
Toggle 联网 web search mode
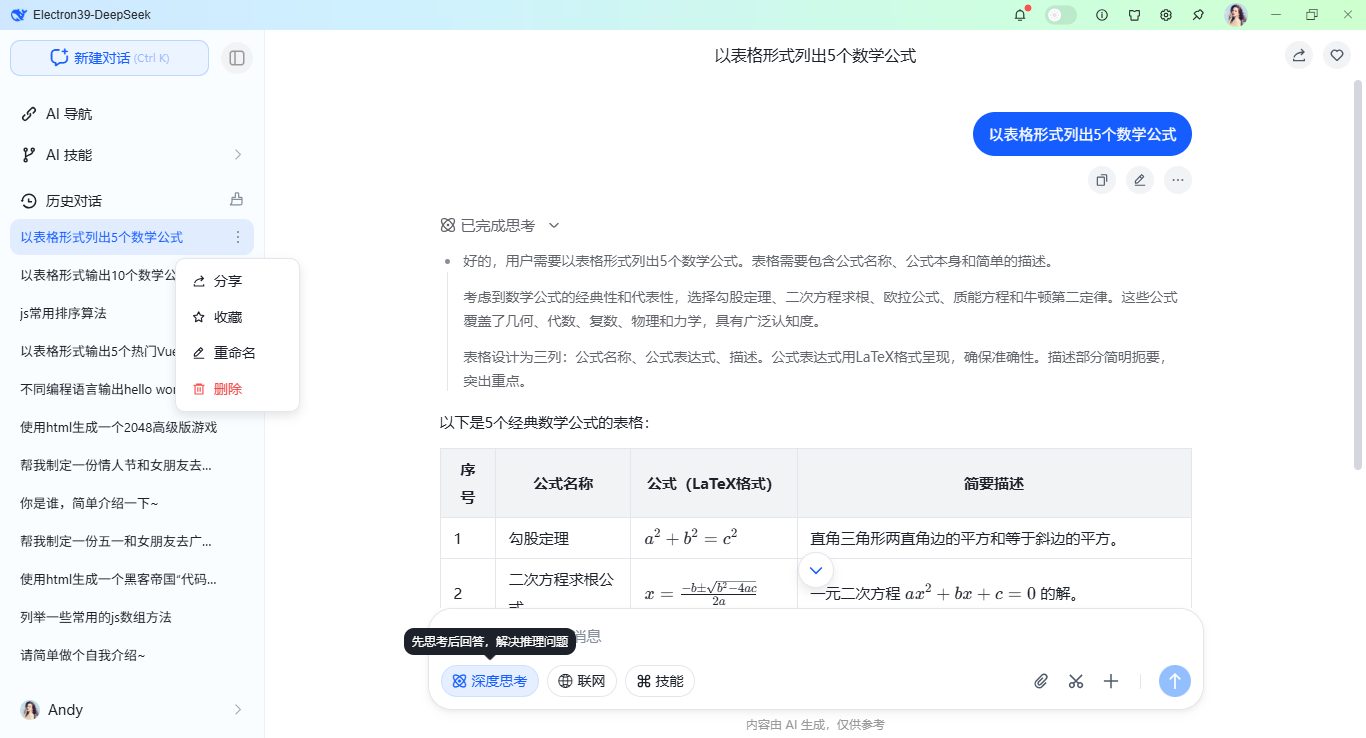tap(581, 681)
